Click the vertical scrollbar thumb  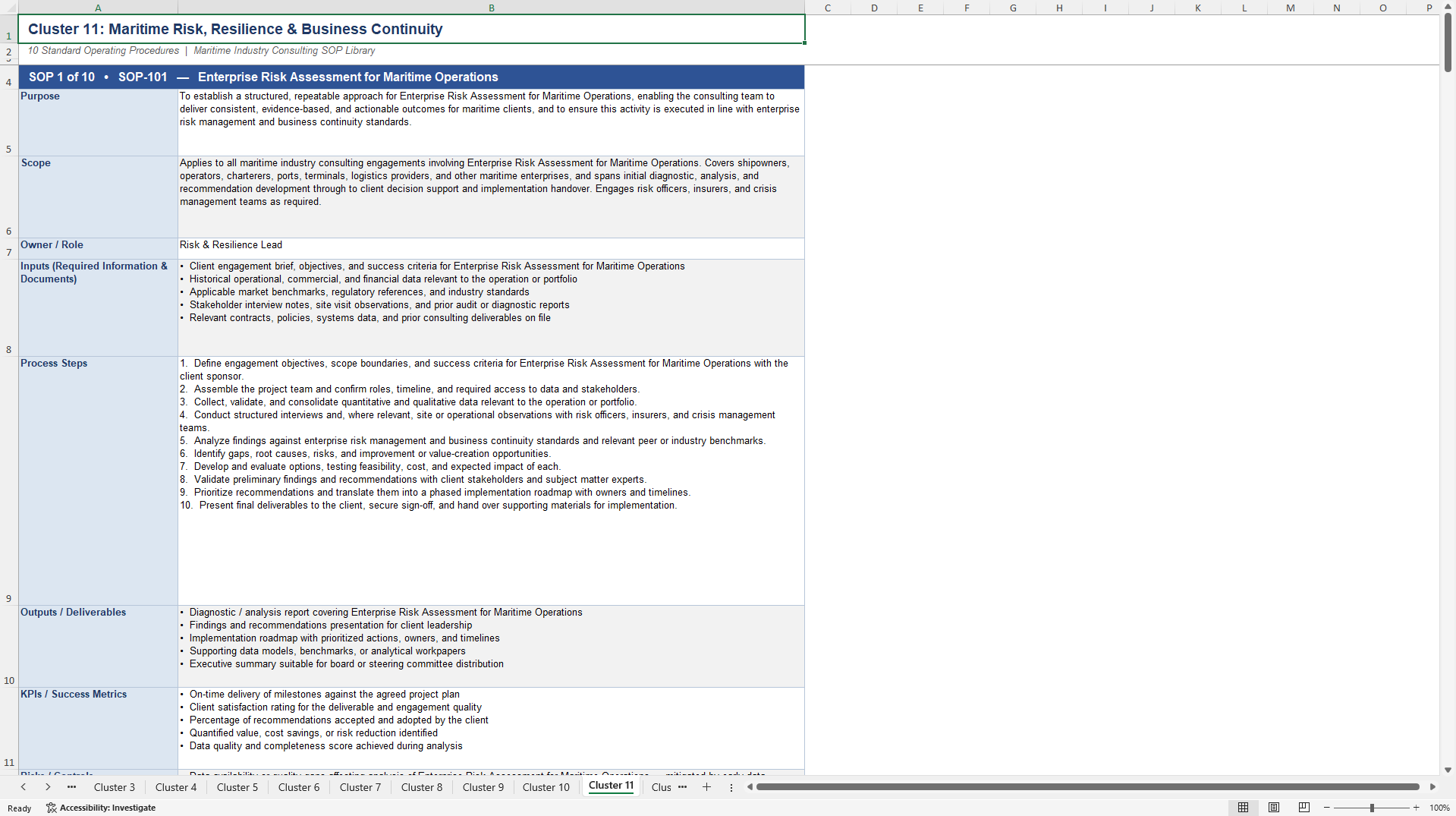(x=1448, y=42)
